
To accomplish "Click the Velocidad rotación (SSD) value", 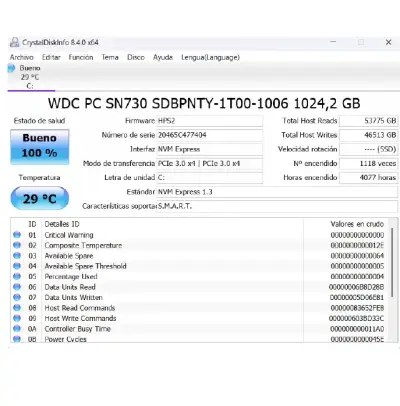I will tap(368, 149).
